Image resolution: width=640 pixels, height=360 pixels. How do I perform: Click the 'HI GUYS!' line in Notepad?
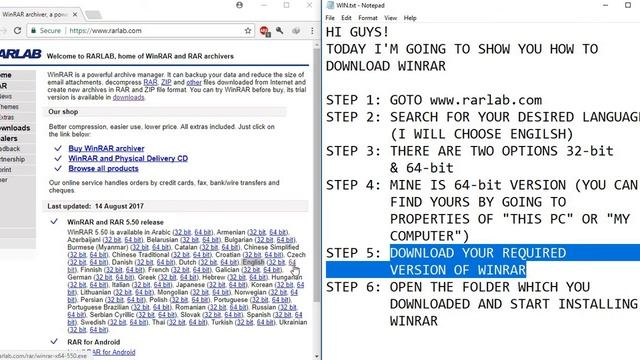pyautogui.click(x=358, y=32)
